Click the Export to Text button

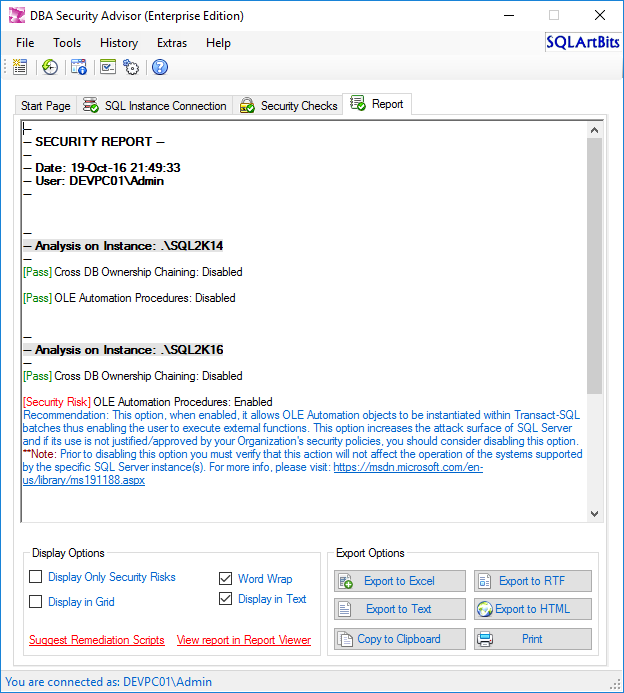coord(400,609)
